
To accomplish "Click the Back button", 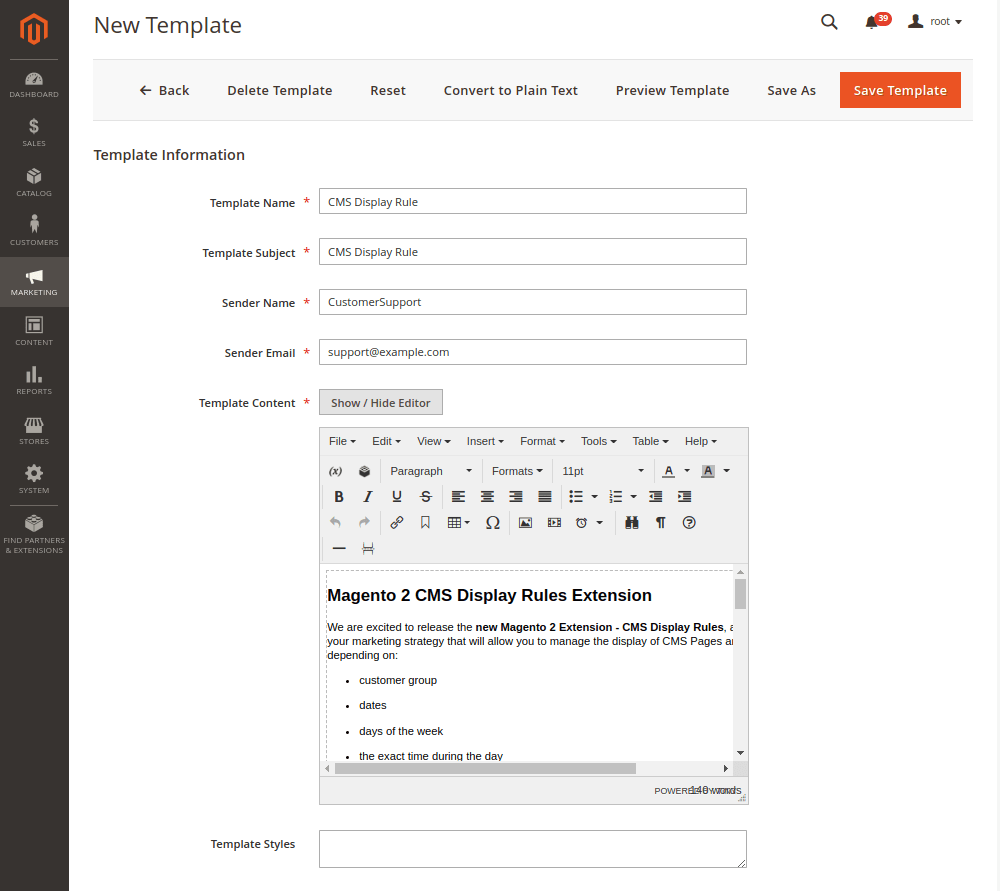I will (x=164, y=91).
